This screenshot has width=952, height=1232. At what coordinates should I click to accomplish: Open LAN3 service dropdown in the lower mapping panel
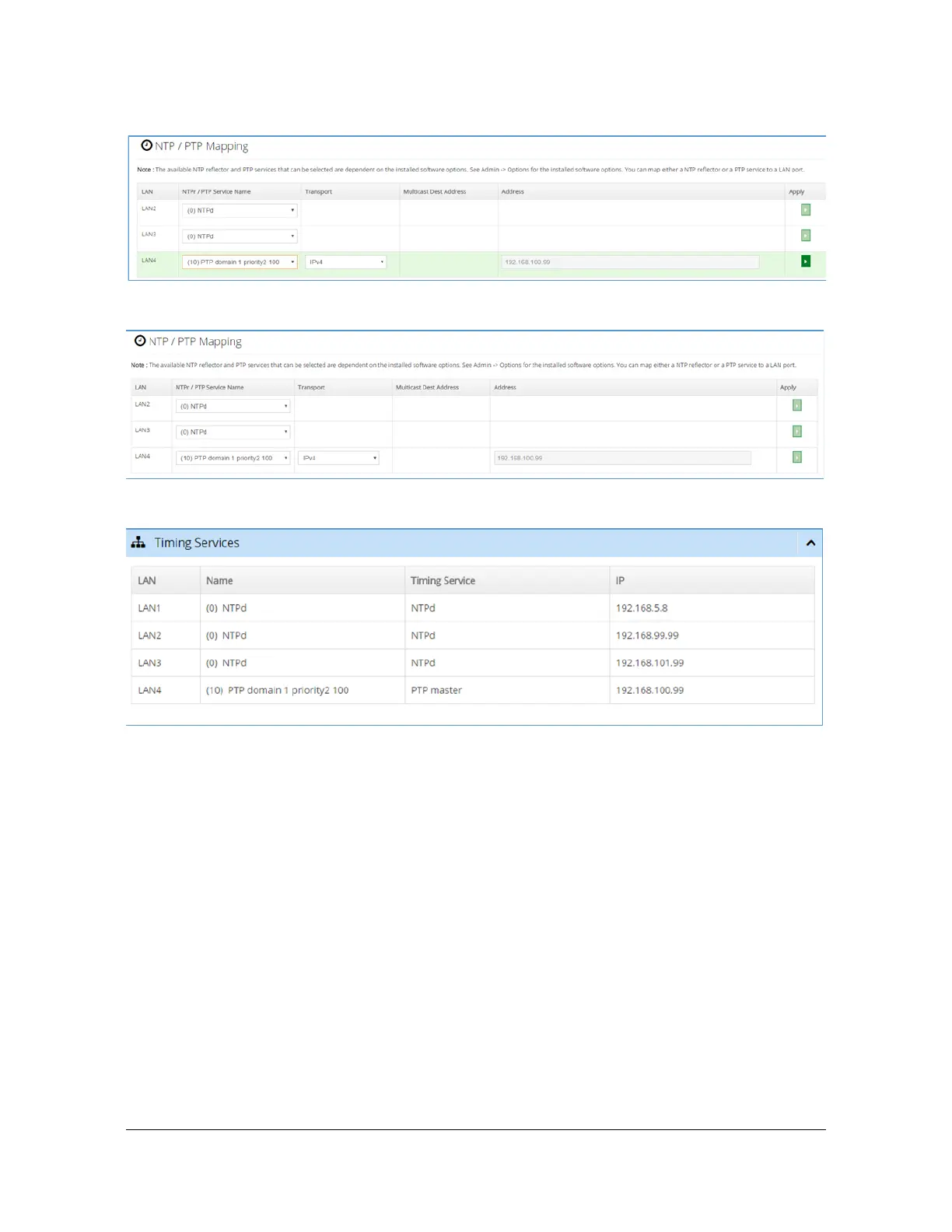point(233,432)
